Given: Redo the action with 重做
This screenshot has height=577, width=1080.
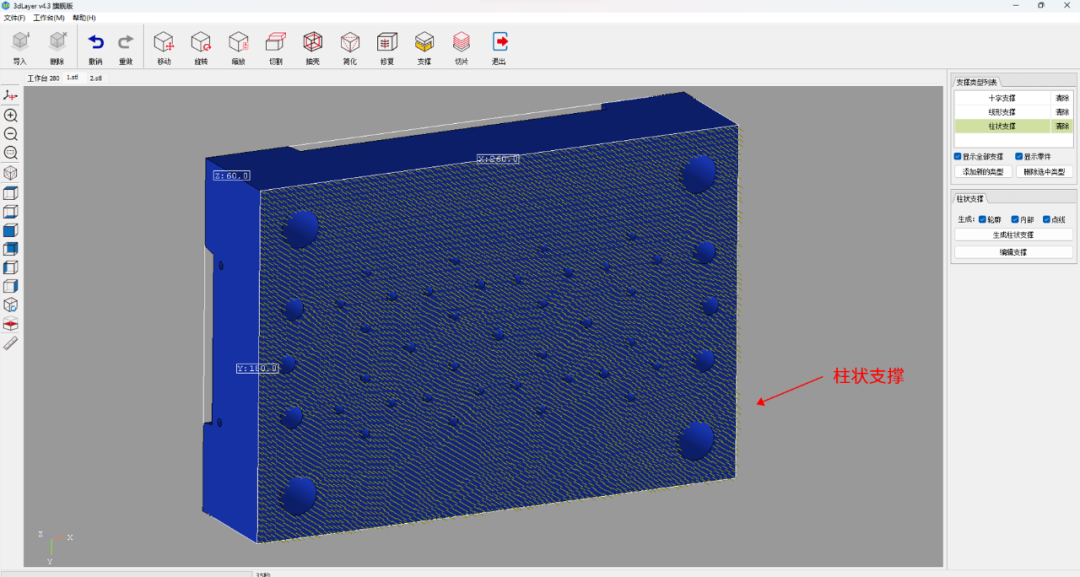Looking at the screenshot, I should (125, 43).
